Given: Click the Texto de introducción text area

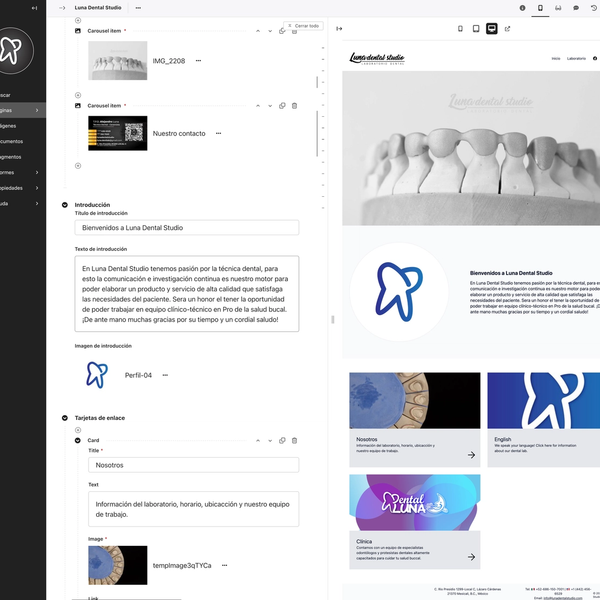Looking at the screenshot, I should point(187,293).
